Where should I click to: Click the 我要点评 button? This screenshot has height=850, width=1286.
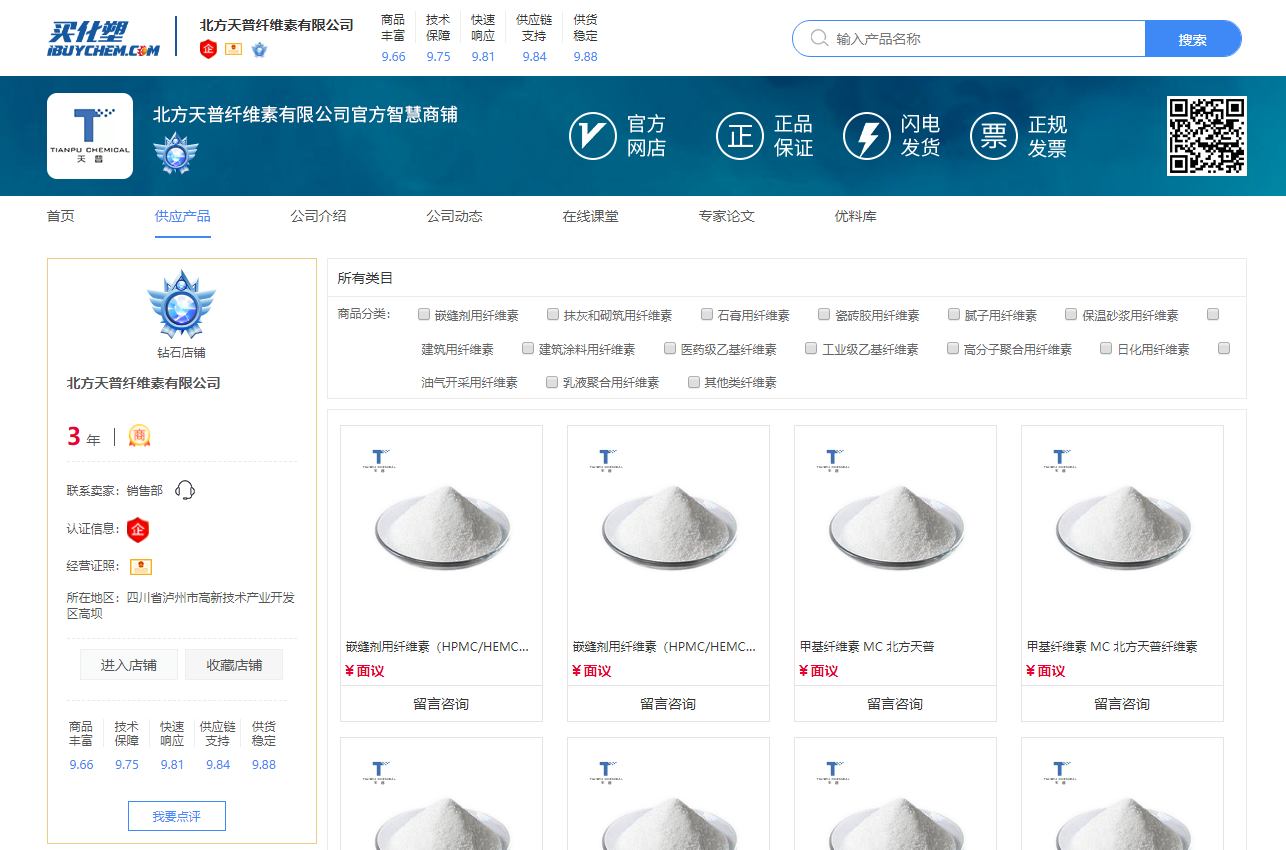(177, 816)
